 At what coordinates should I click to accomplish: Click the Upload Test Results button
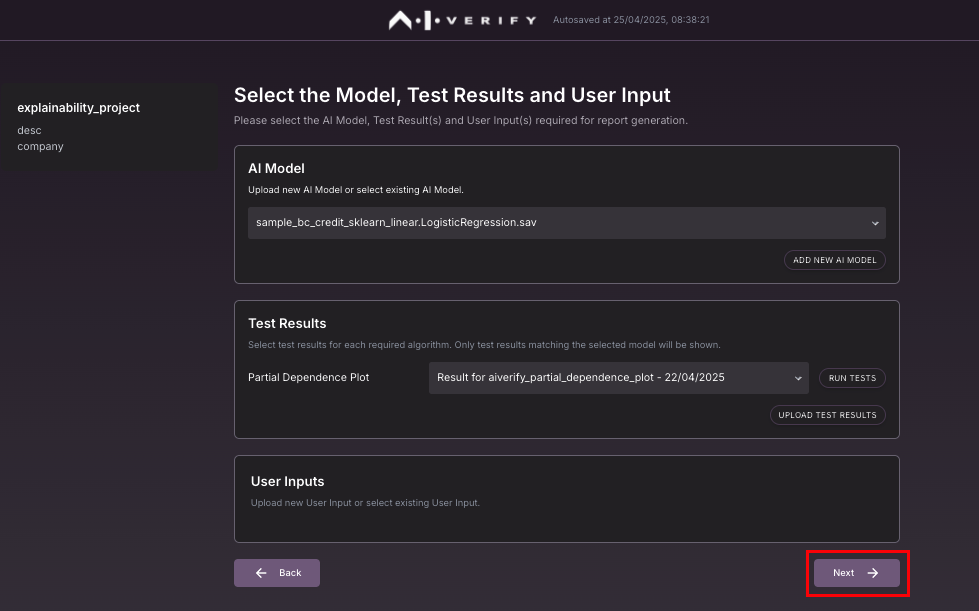[827, 415]
